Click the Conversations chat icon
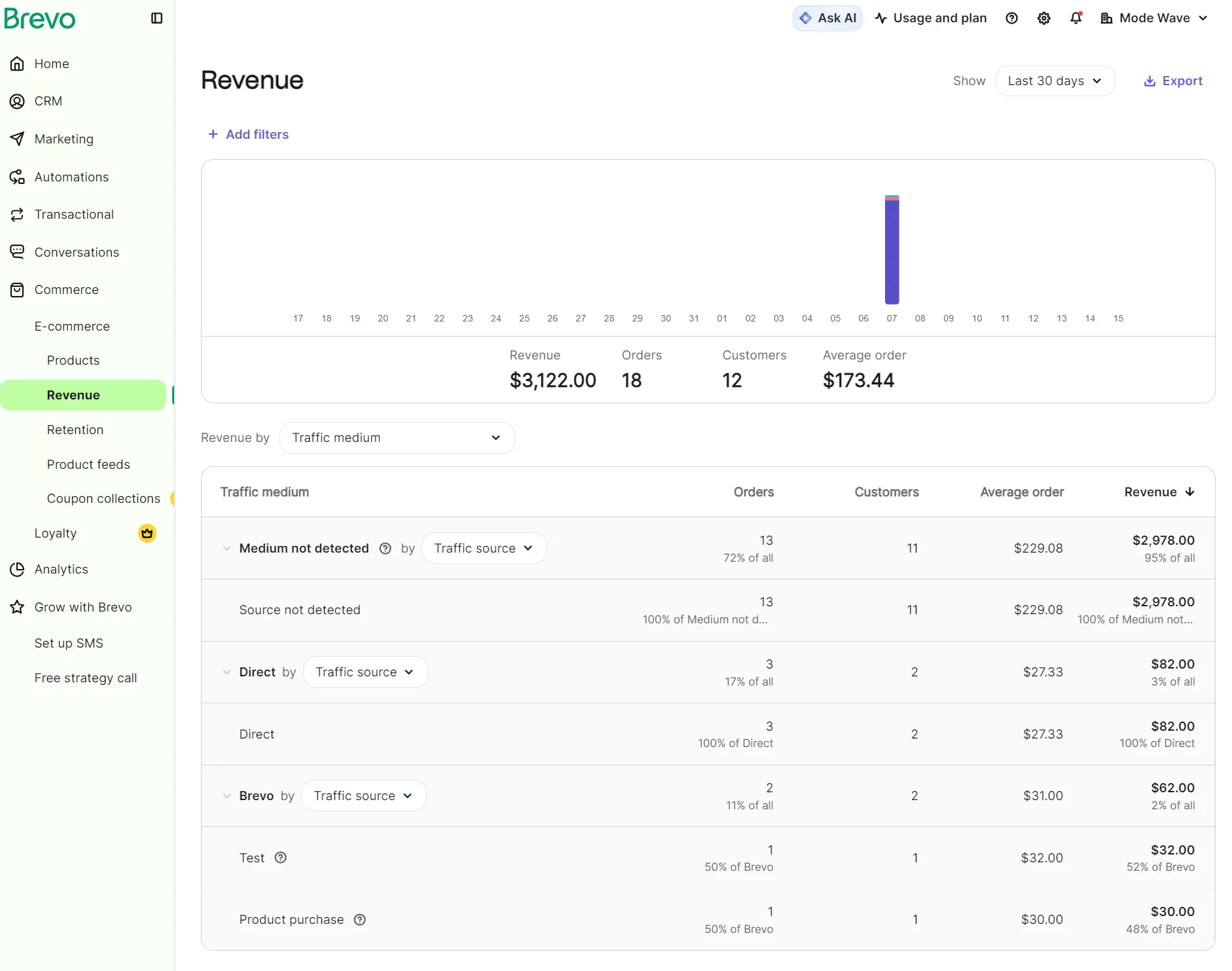The width and height of the screenshot is (1232, 971). (18, 252)
